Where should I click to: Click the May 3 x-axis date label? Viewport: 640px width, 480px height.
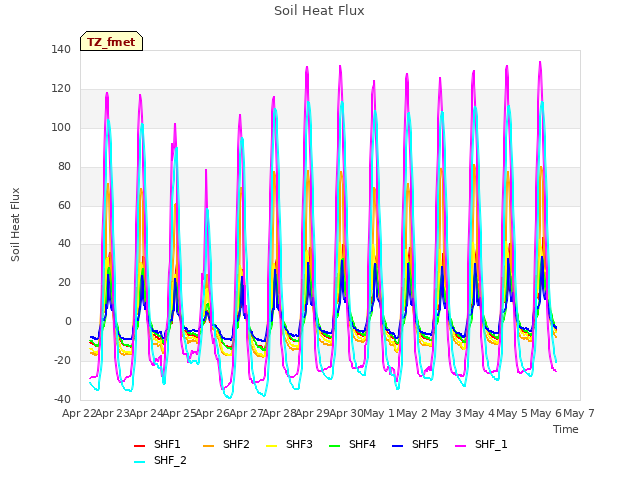(446, 413)
